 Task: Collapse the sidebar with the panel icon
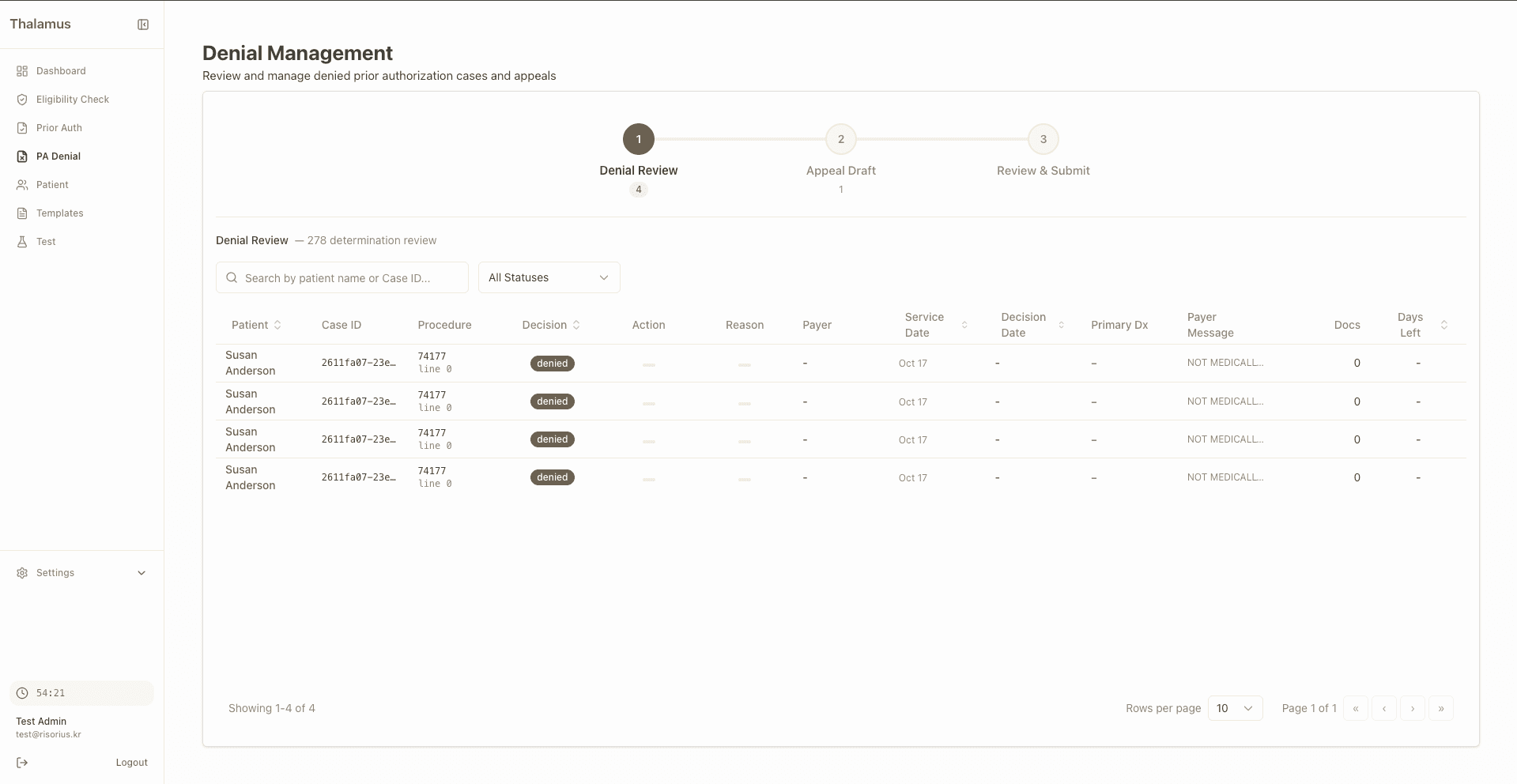[x=143, y=24]
